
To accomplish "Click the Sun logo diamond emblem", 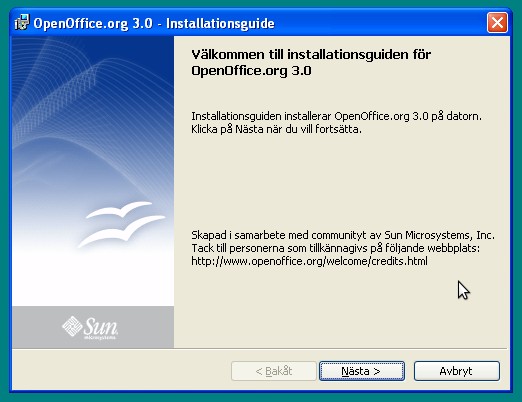I will [72, 326].
